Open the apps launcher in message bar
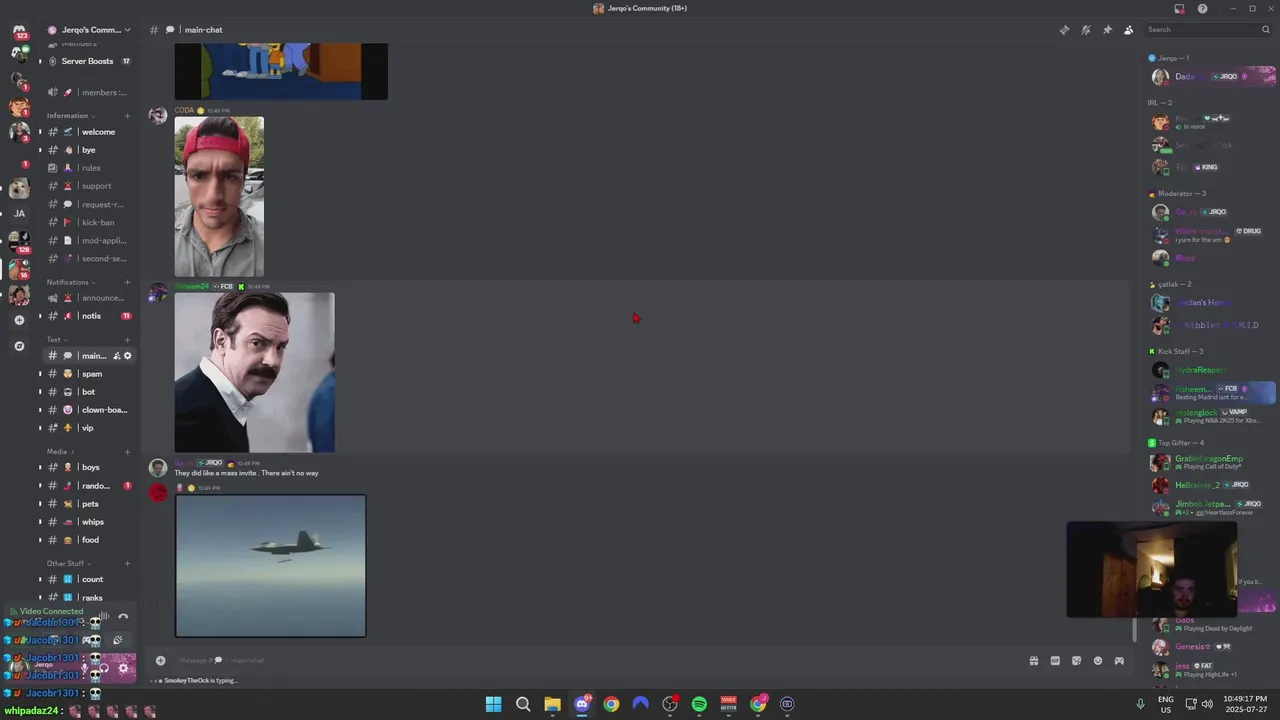 tap(1119, 661)
